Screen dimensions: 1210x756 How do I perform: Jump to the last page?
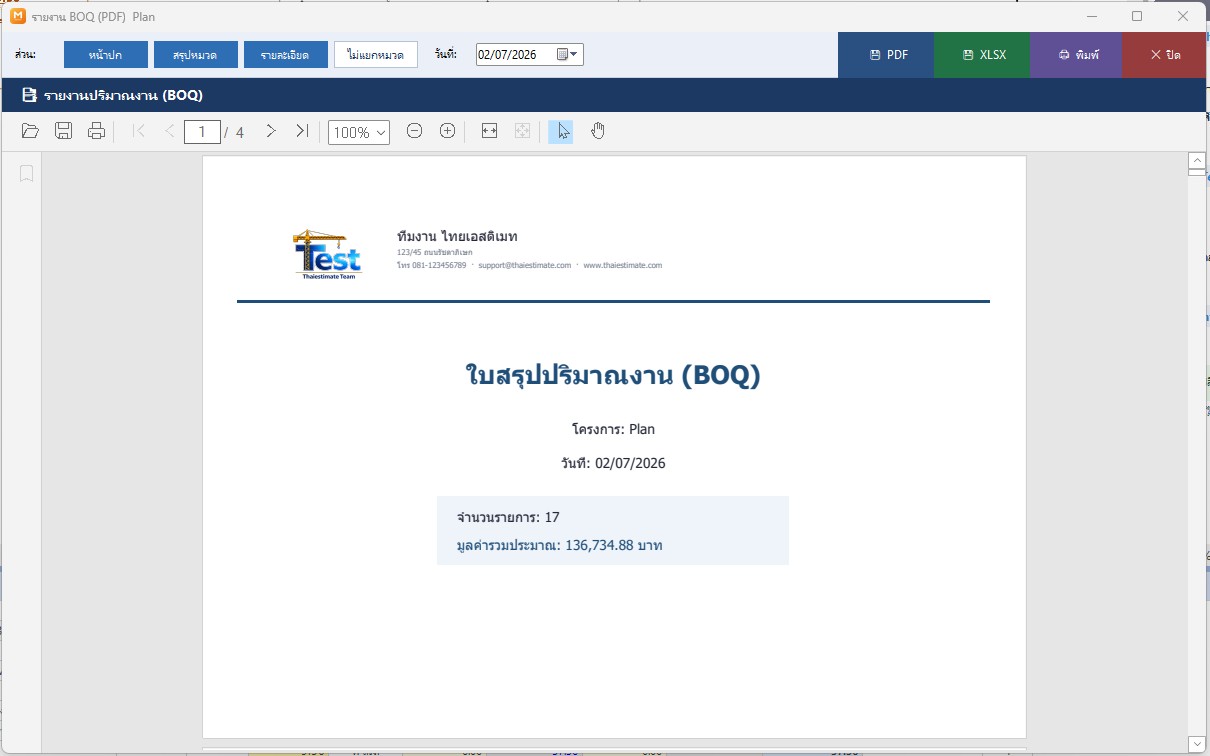(x=302, y=131)
